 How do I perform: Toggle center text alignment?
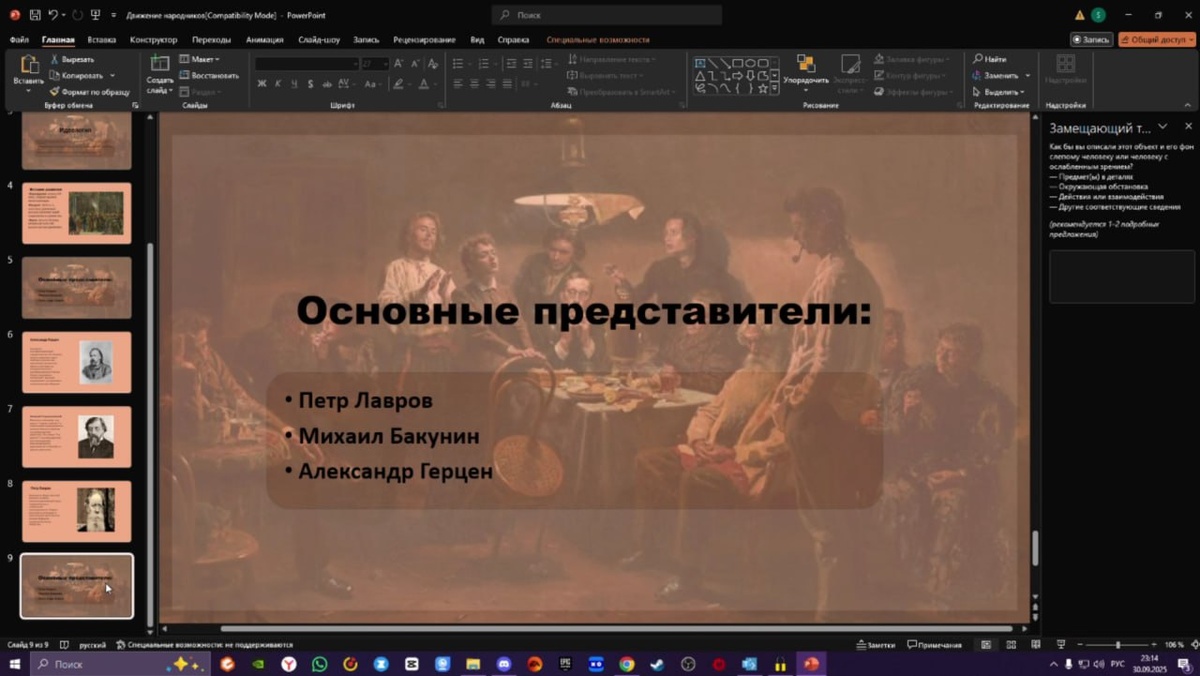tap(474, 84)
